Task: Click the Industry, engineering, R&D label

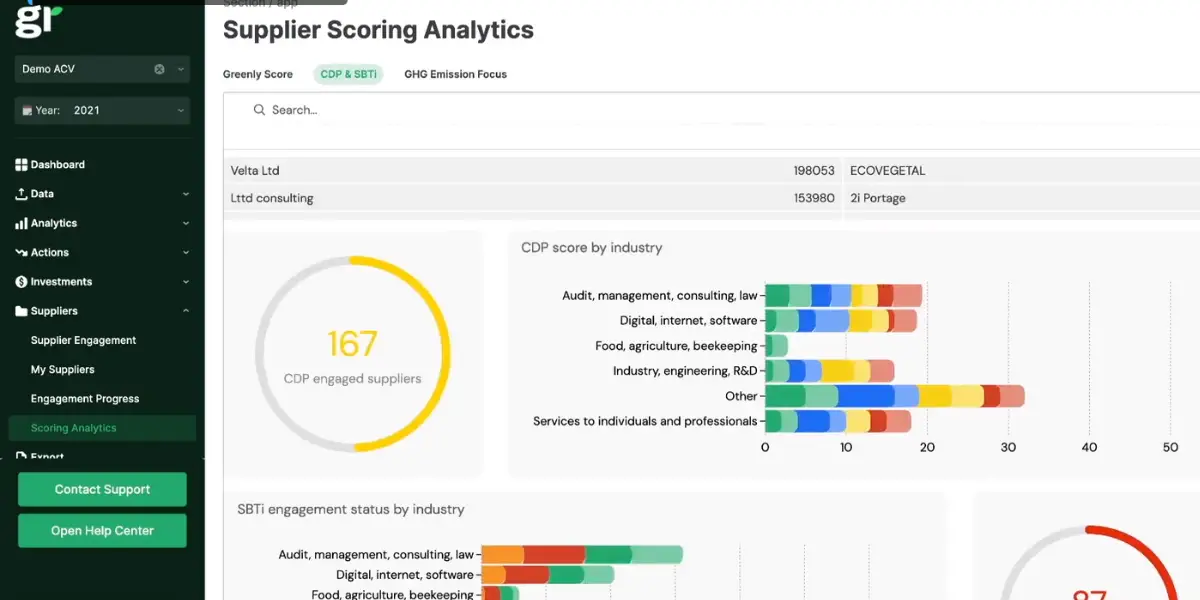Action: pyautogui.click(x=686, y=371)
